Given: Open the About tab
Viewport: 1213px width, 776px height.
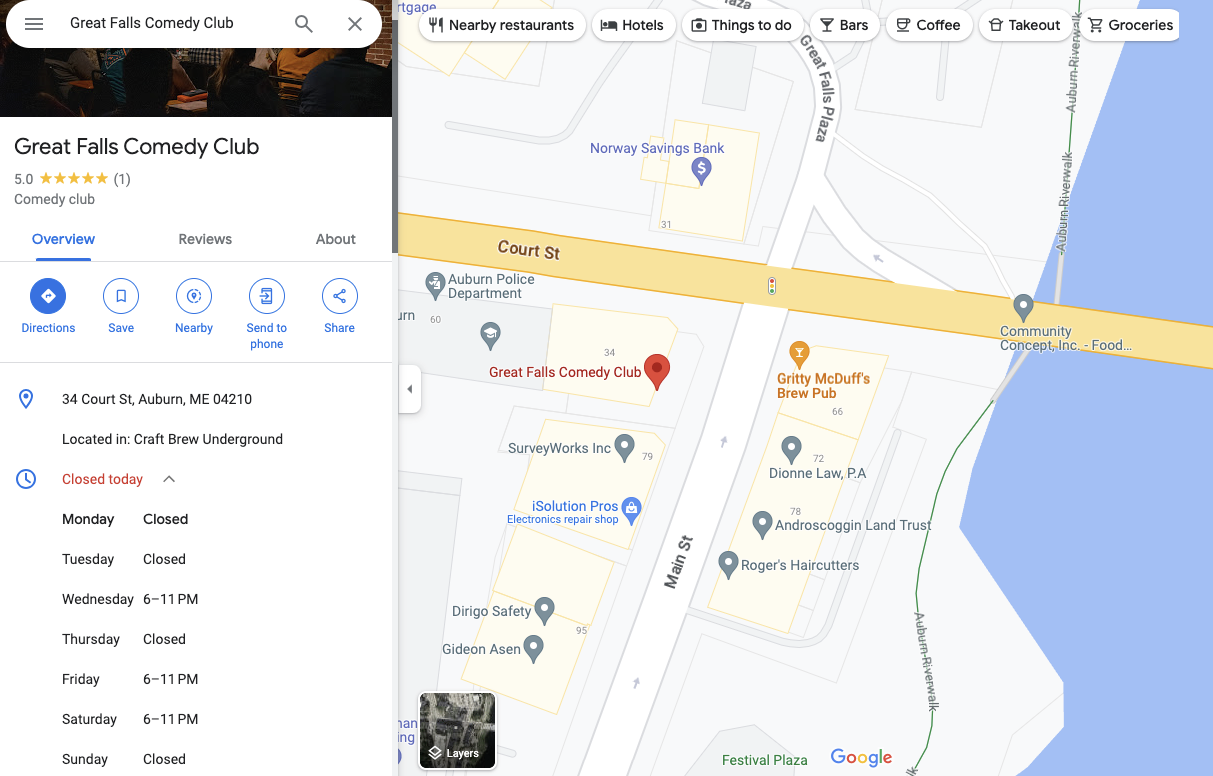Looking at the screenshot, I should click(336, 239).
